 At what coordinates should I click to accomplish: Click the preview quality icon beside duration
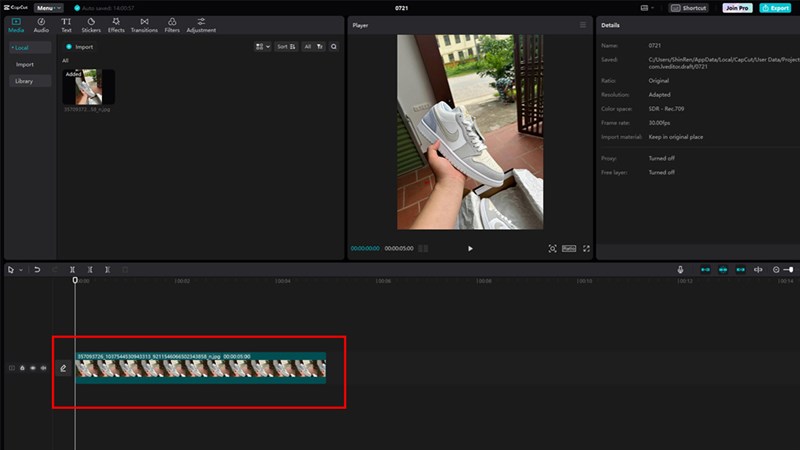423,248
